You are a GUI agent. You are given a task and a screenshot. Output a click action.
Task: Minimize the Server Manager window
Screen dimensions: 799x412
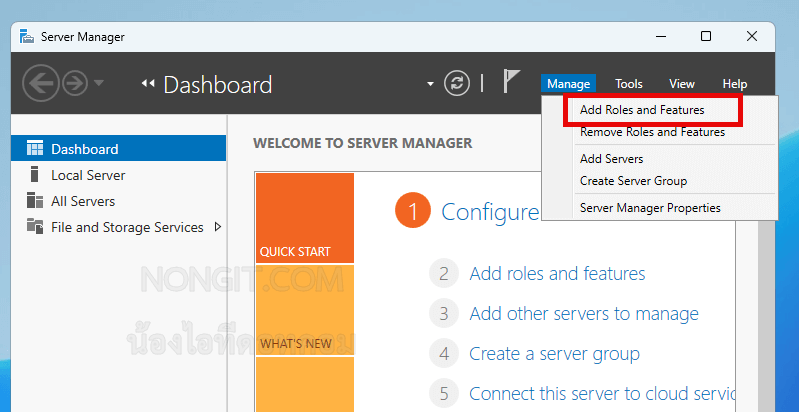pos(661,36)
